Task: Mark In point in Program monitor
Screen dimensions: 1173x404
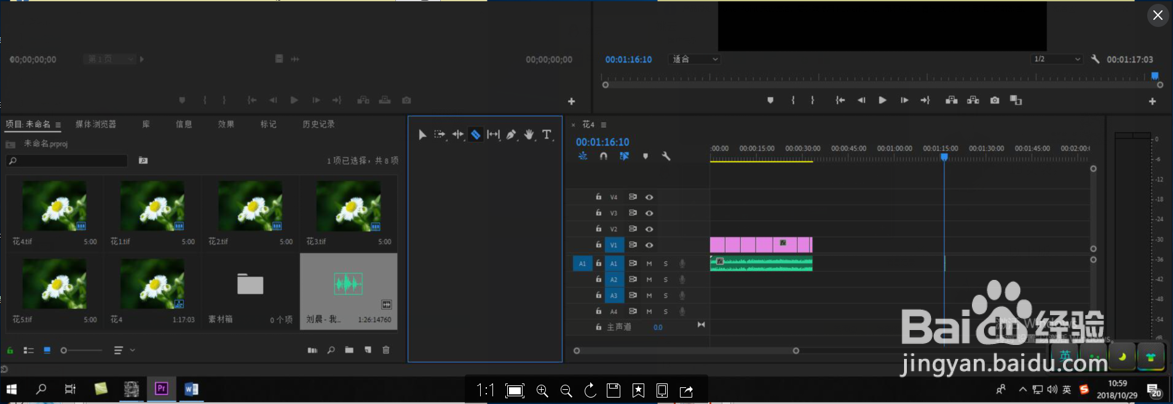Action: 793,100
